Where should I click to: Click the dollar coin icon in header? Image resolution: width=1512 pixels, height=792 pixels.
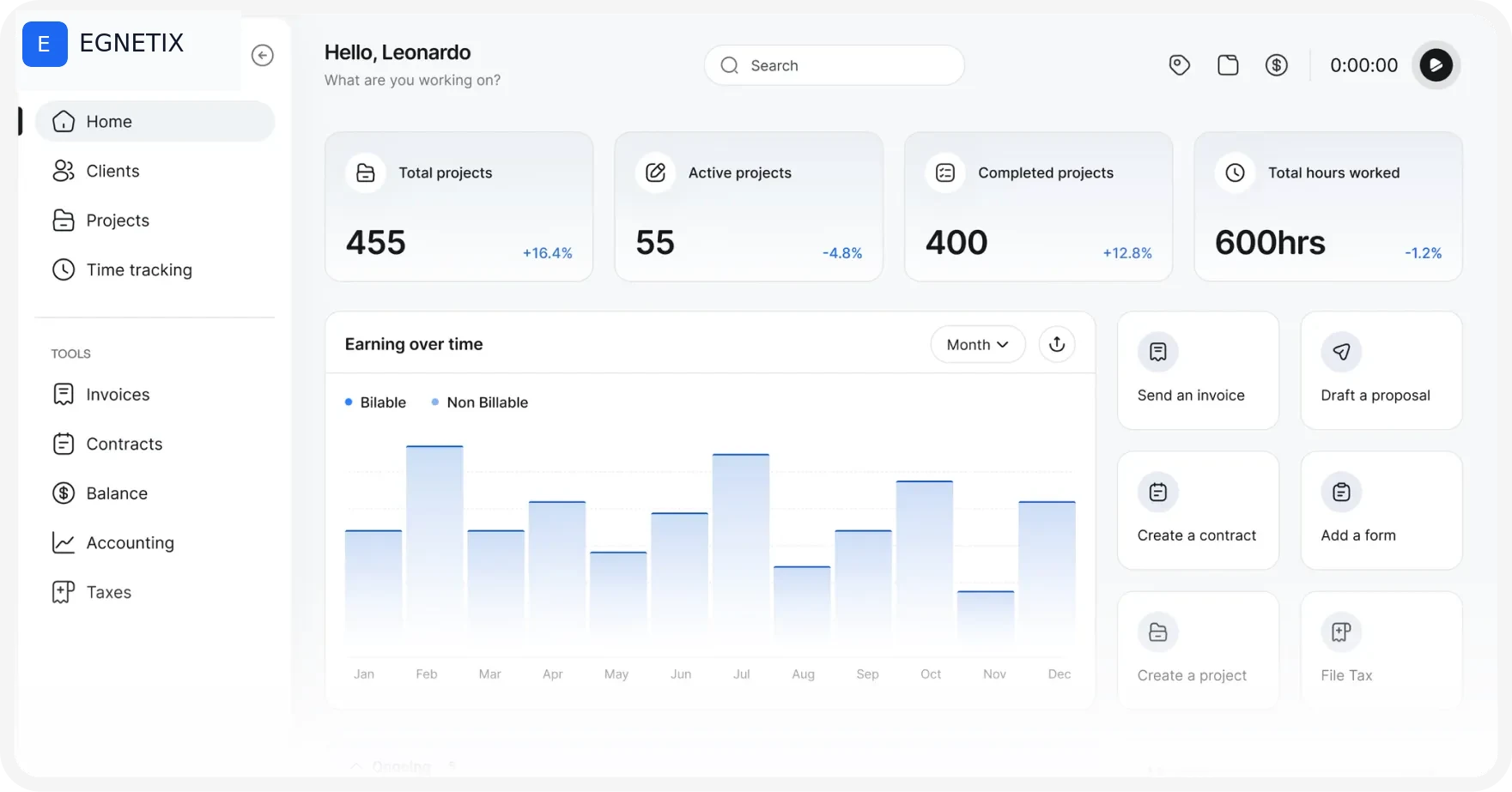point(1277,65)
